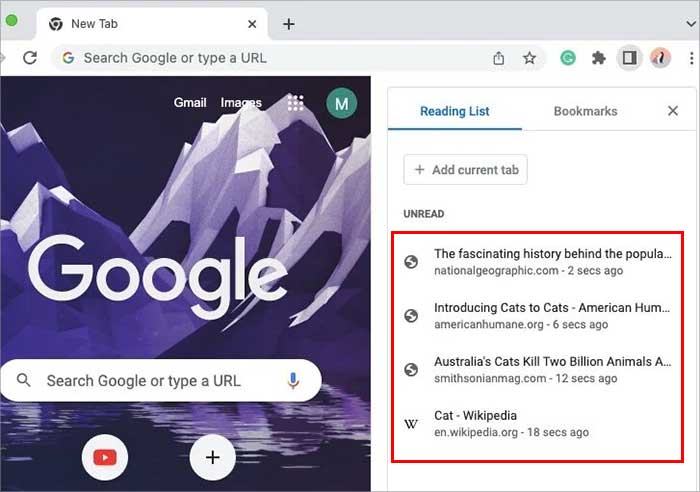Open the YouTube shortcut
The width and height of the screenshot is (700, 492).
[105, 457]
